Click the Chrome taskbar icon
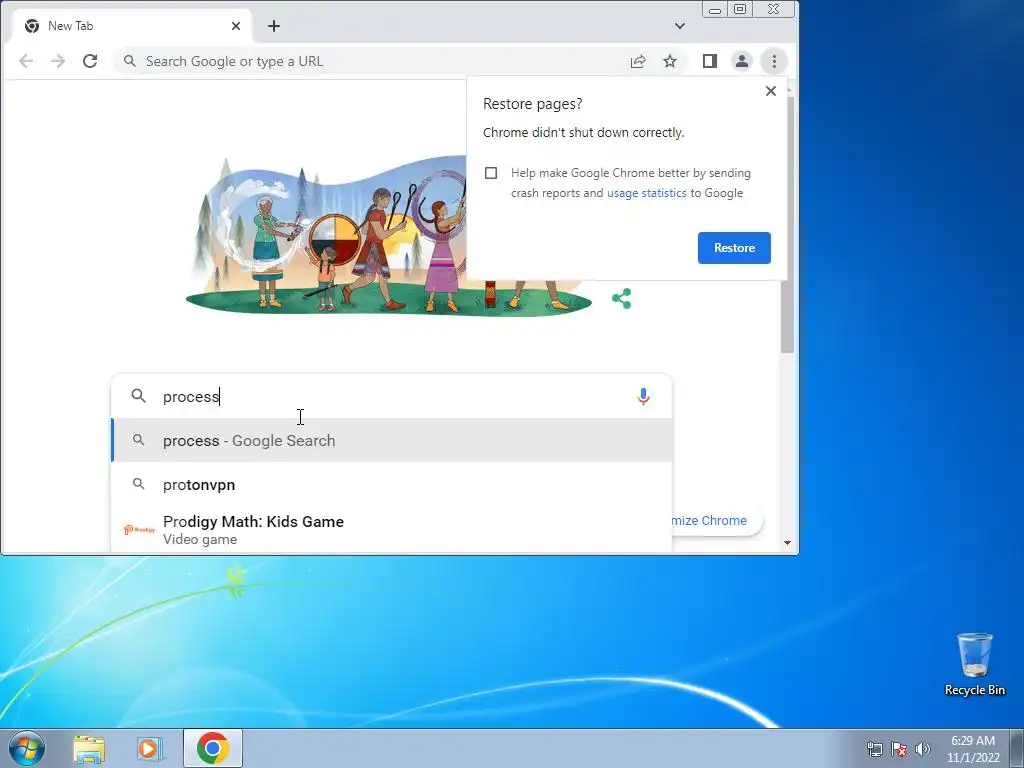1024x768 pixels. 213,748
